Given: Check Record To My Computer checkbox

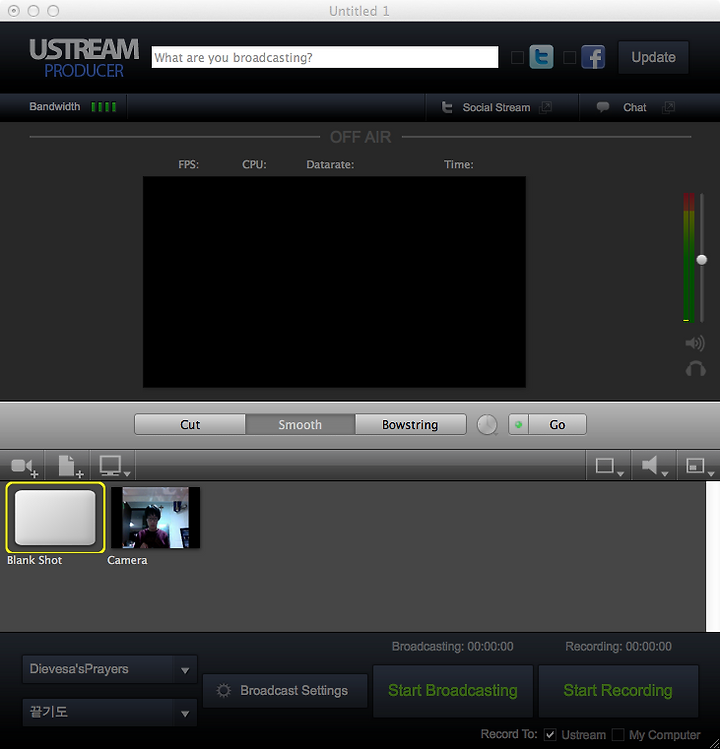Looking at the screenshot, I should coord(618,735).
